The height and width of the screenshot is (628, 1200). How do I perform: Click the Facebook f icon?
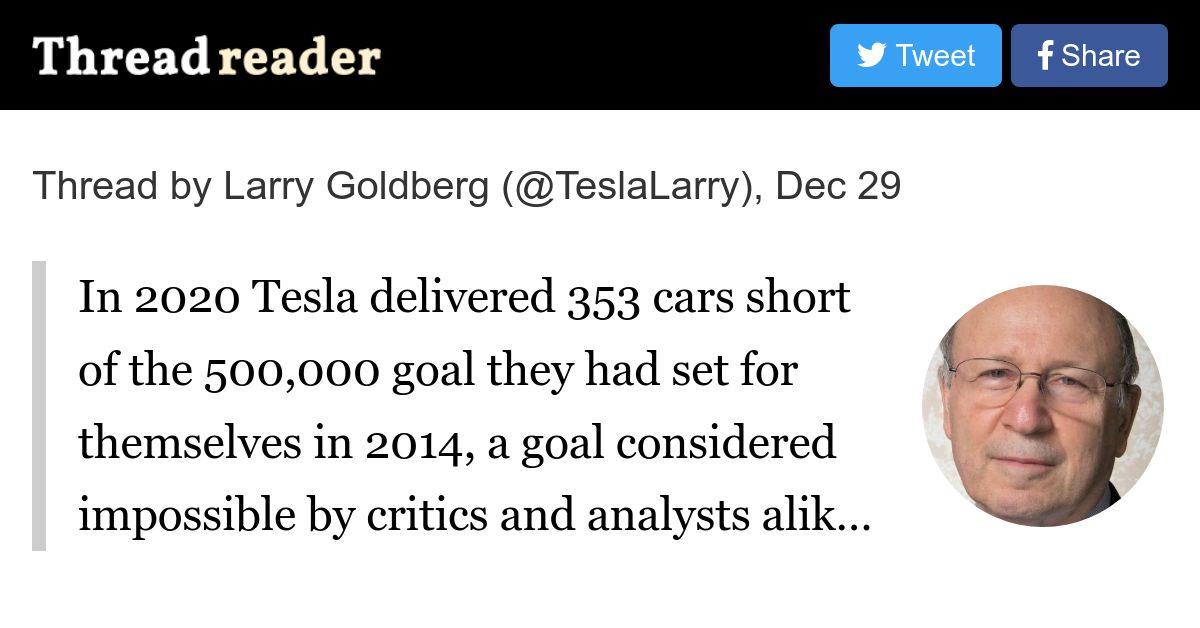[1046, 56]
